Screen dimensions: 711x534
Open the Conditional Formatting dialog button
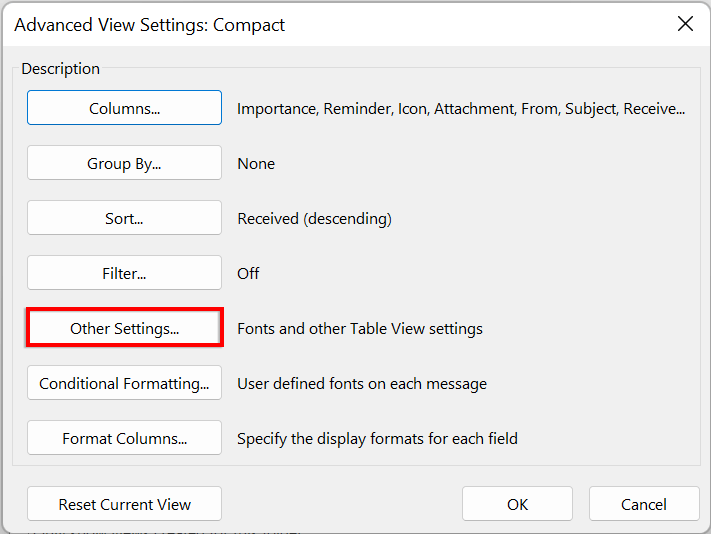click(x=124, y=383)
